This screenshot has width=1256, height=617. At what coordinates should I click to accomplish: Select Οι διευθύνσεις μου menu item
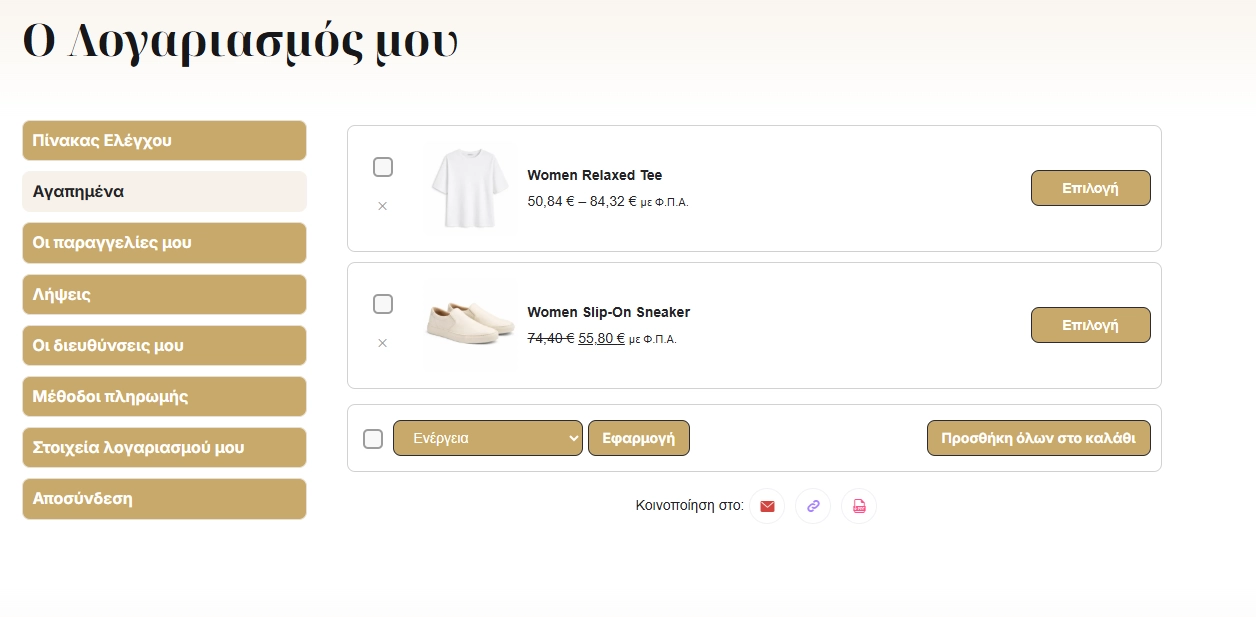point(164,345)
